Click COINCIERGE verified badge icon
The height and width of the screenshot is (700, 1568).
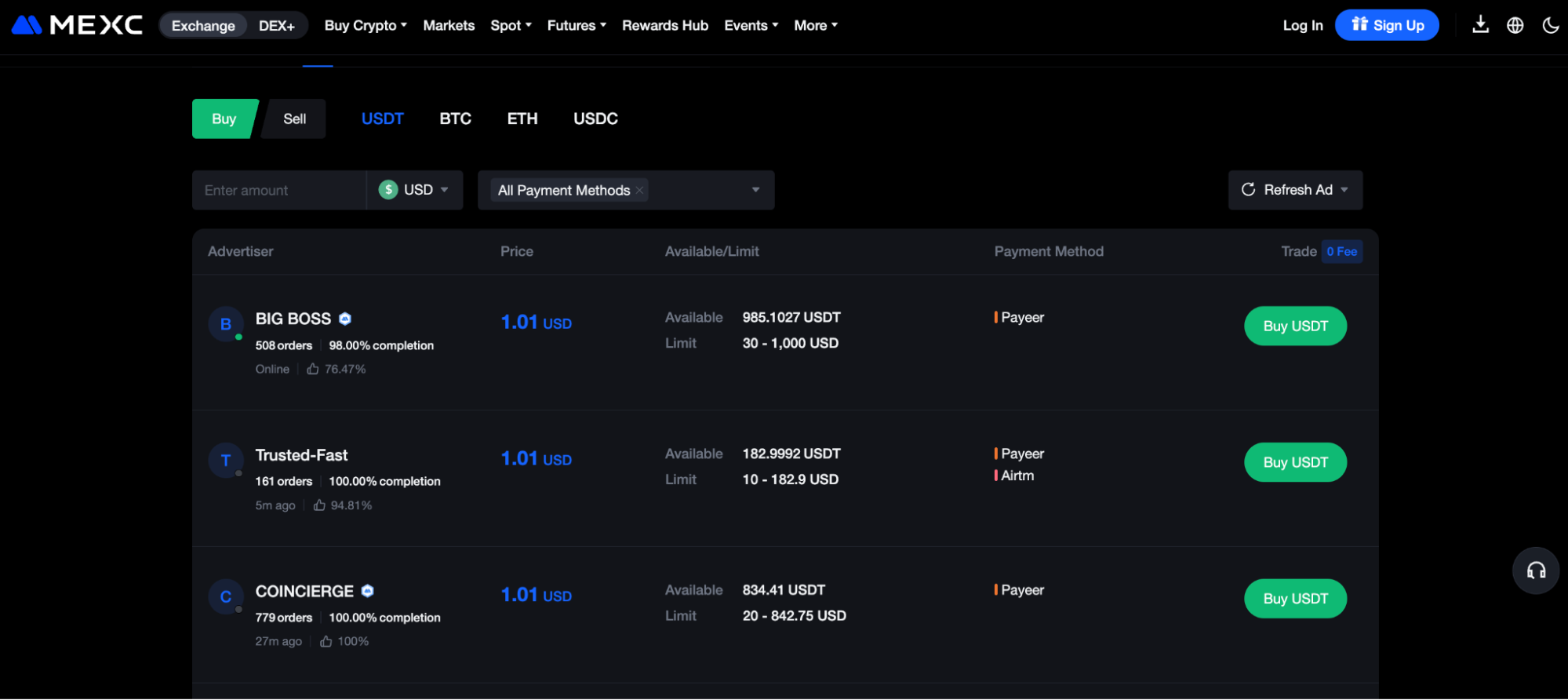point(368,591)
